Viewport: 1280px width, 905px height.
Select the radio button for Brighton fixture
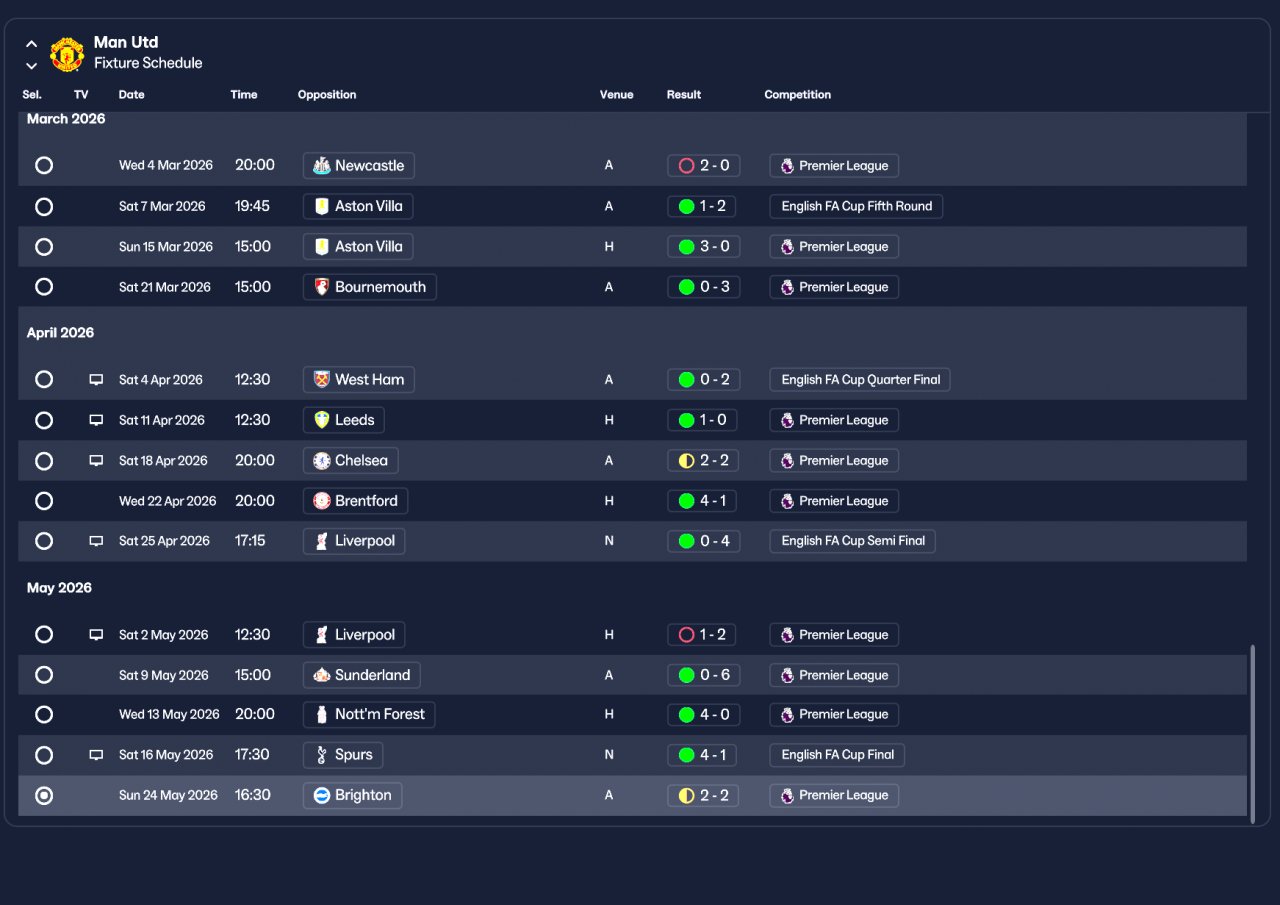[44, 796]
